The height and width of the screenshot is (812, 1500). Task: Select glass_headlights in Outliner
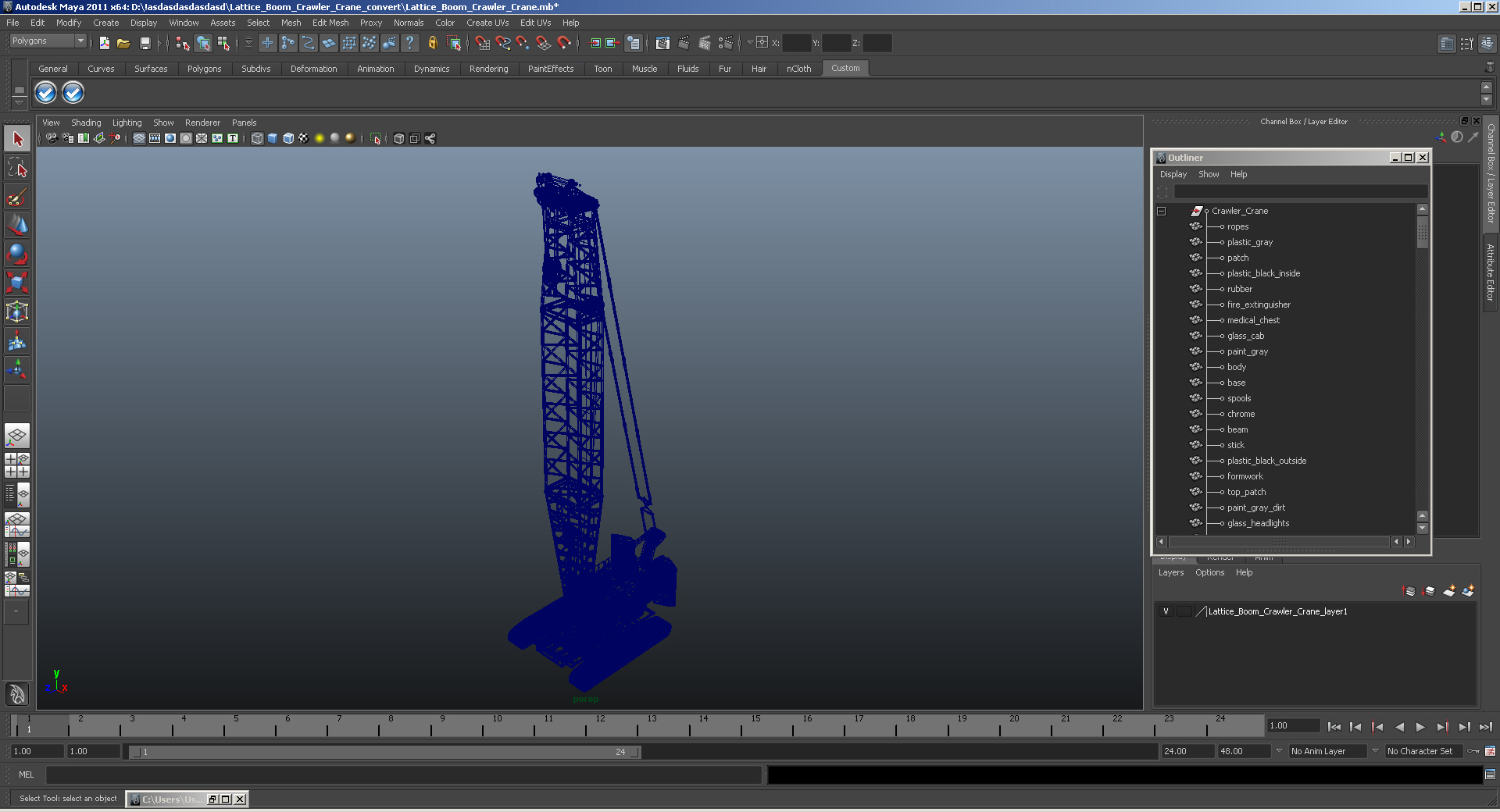pyautogui.click(x=1258, y=523)
